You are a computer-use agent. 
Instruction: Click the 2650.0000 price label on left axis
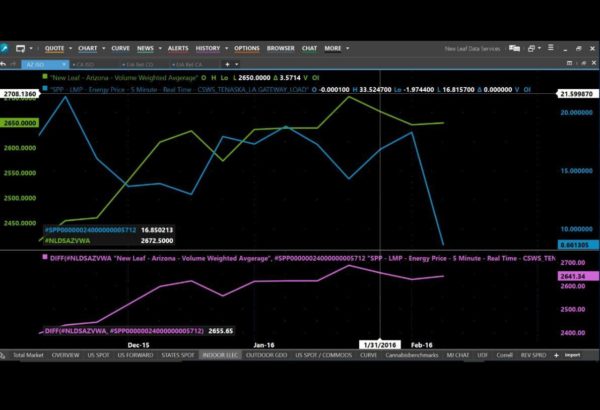[18, 123]
